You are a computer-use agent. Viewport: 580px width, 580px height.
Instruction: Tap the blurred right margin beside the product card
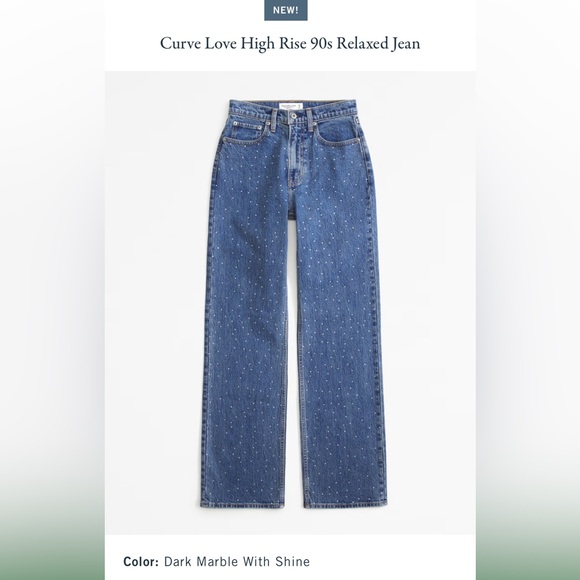click(528, 290)
